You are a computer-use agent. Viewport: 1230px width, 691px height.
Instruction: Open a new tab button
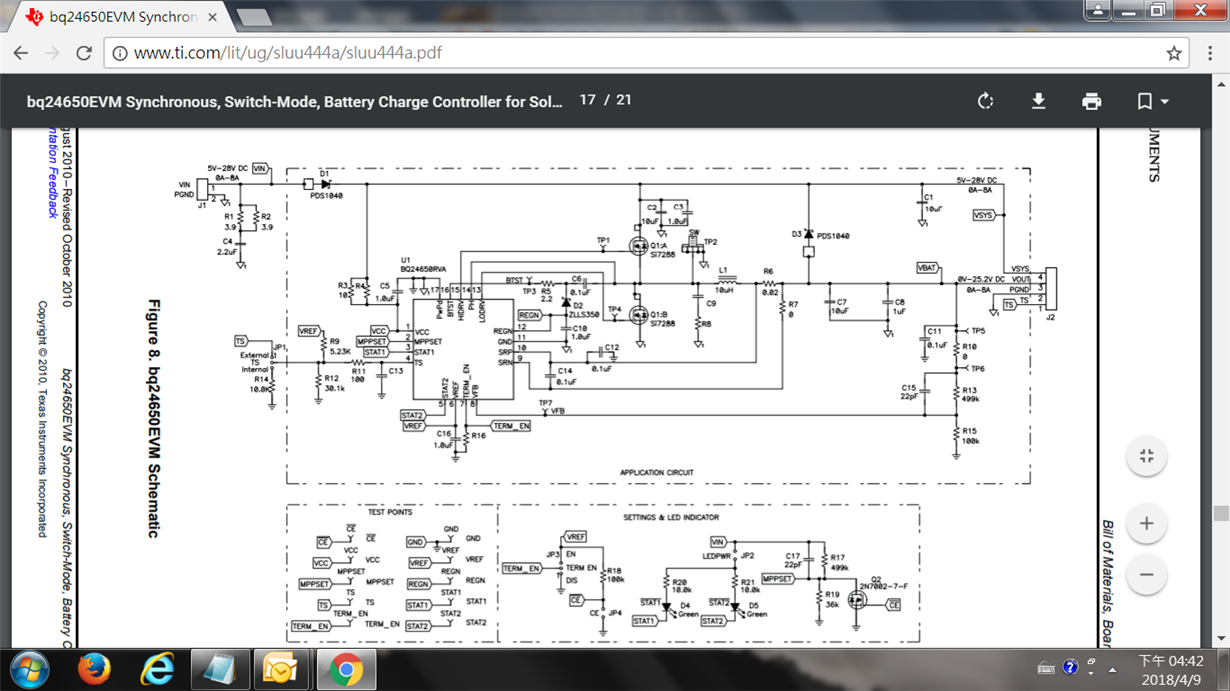click(x=254, y=17)
